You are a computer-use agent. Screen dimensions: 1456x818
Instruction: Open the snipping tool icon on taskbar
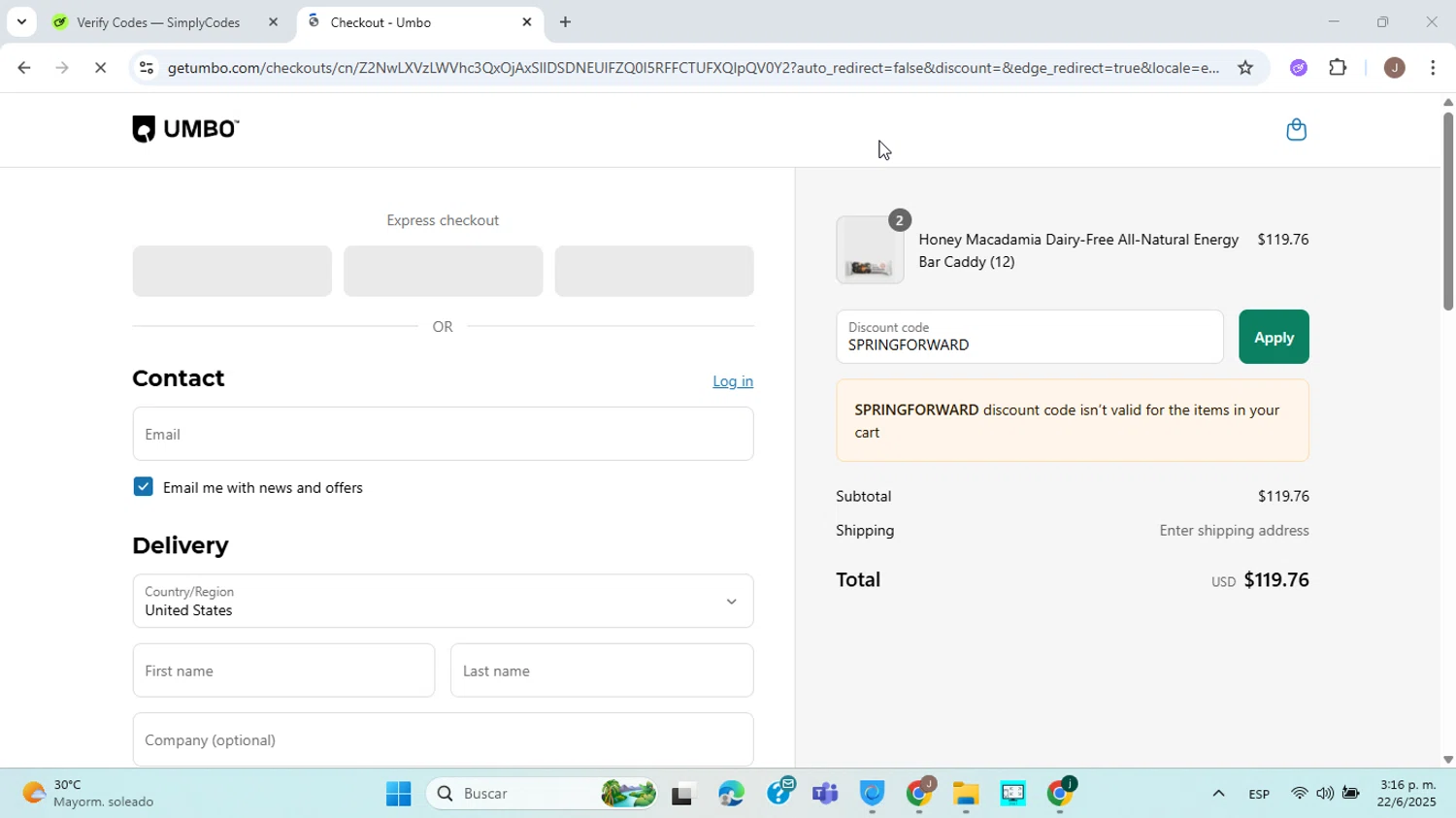point(1012,795)
